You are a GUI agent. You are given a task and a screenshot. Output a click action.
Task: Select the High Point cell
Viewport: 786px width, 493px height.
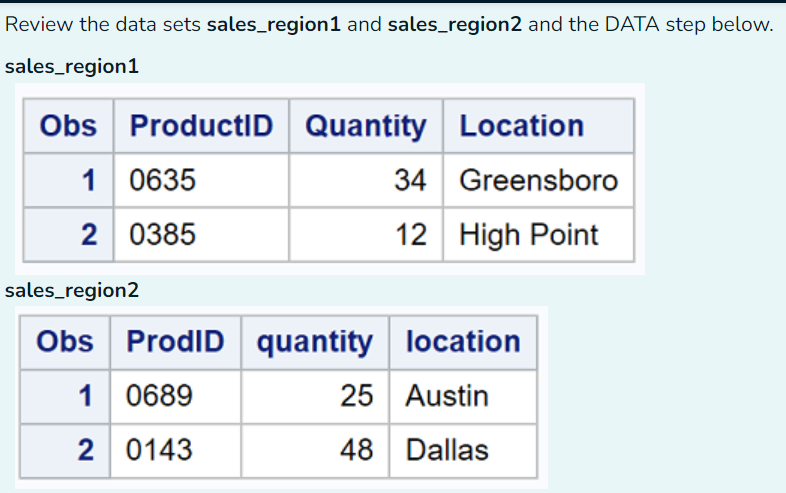click(539, 235)
